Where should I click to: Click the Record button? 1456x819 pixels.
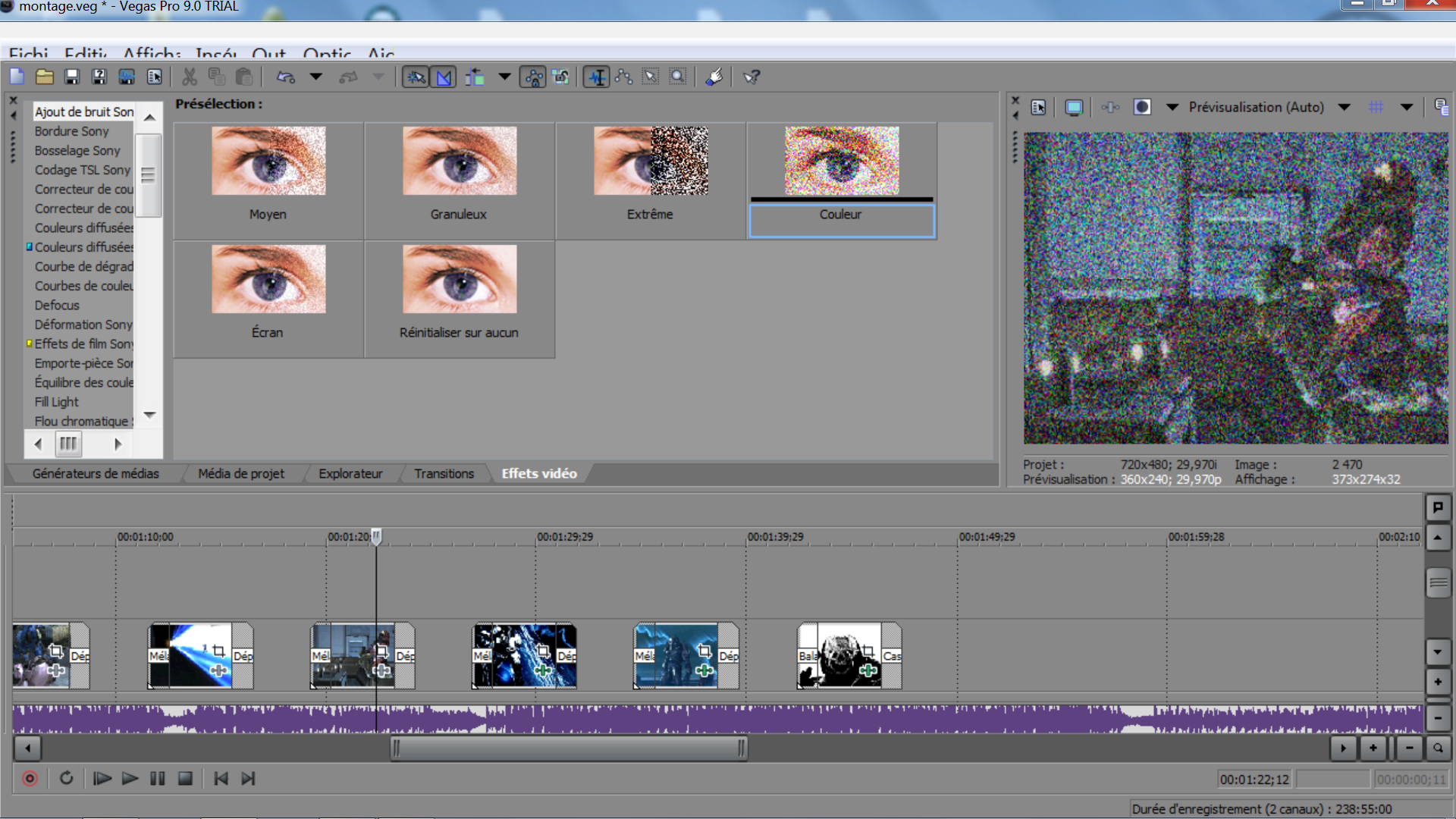(x=30, y=779)
